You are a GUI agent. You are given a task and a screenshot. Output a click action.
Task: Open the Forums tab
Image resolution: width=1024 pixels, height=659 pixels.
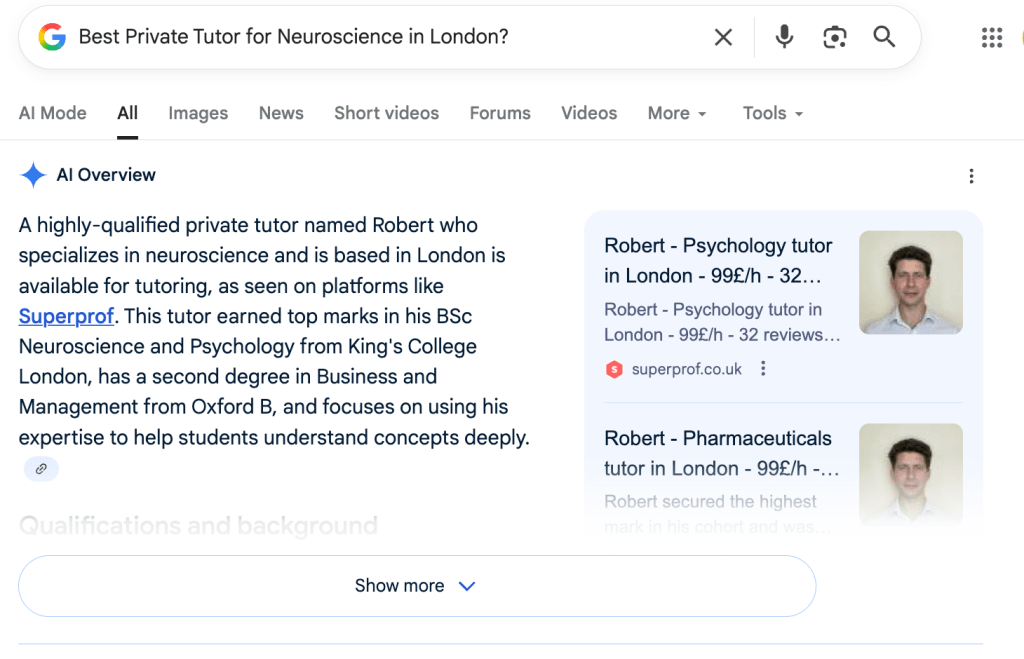(500, 114)
